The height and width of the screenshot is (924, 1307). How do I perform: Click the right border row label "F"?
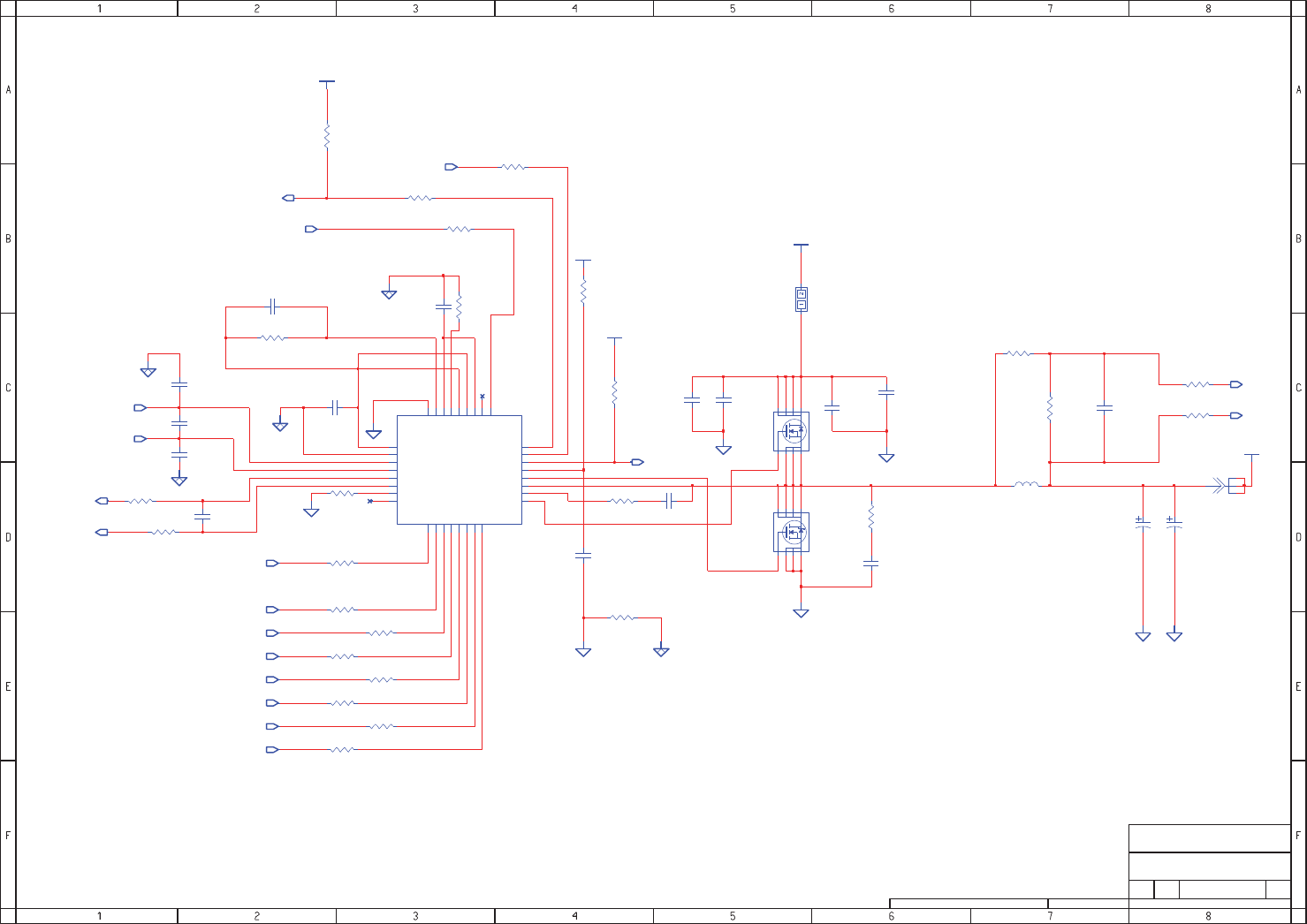pyautogui.click(x=1298, y=835)
